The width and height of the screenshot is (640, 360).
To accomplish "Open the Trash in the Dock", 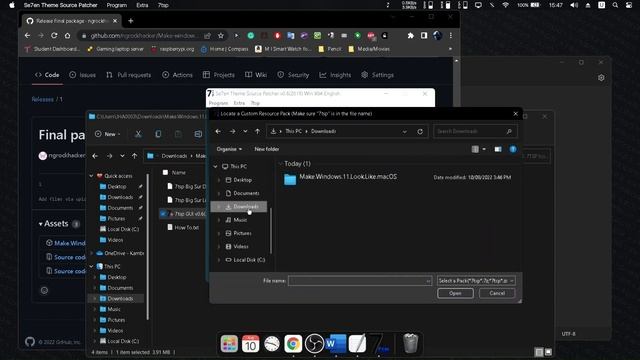I will pos(410,343).
